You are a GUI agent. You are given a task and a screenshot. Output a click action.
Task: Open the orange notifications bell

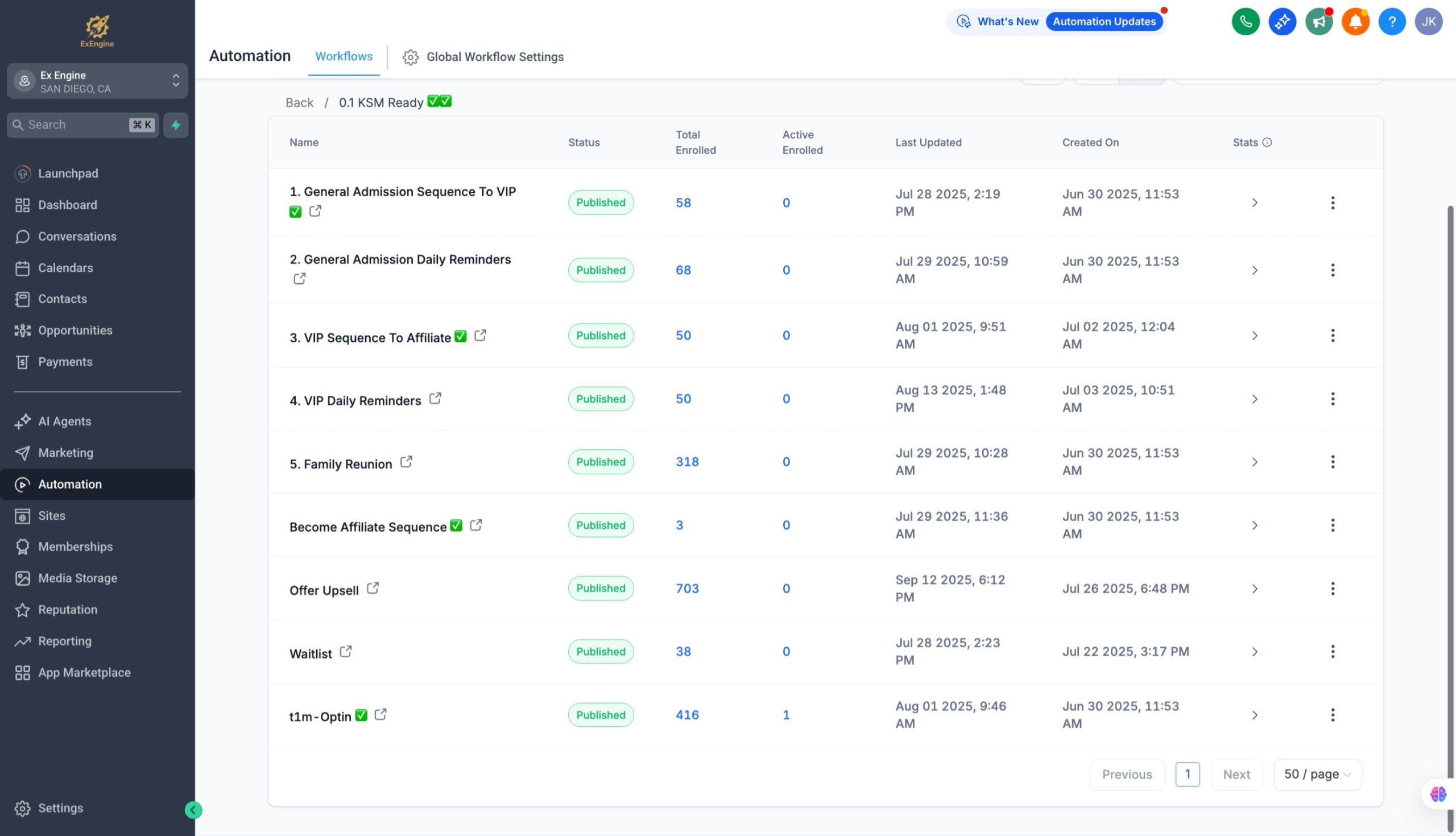pyautogui.click(x=1355, y=22)
